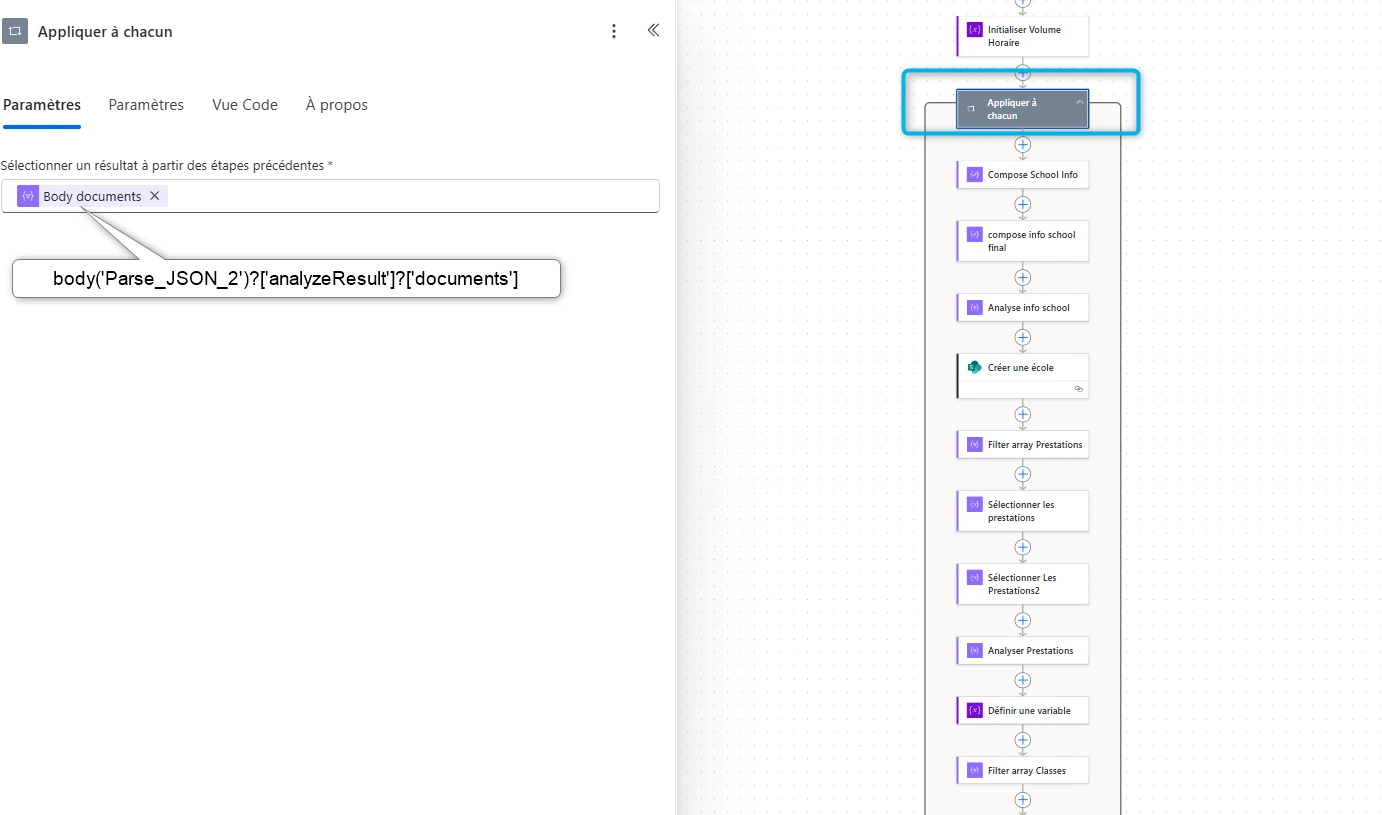Screen dimensions: 1382x815
Task: Add step between Initialiser Volume Horaire and Appliquer à chacun
Action: click(x=1022, y=72)
